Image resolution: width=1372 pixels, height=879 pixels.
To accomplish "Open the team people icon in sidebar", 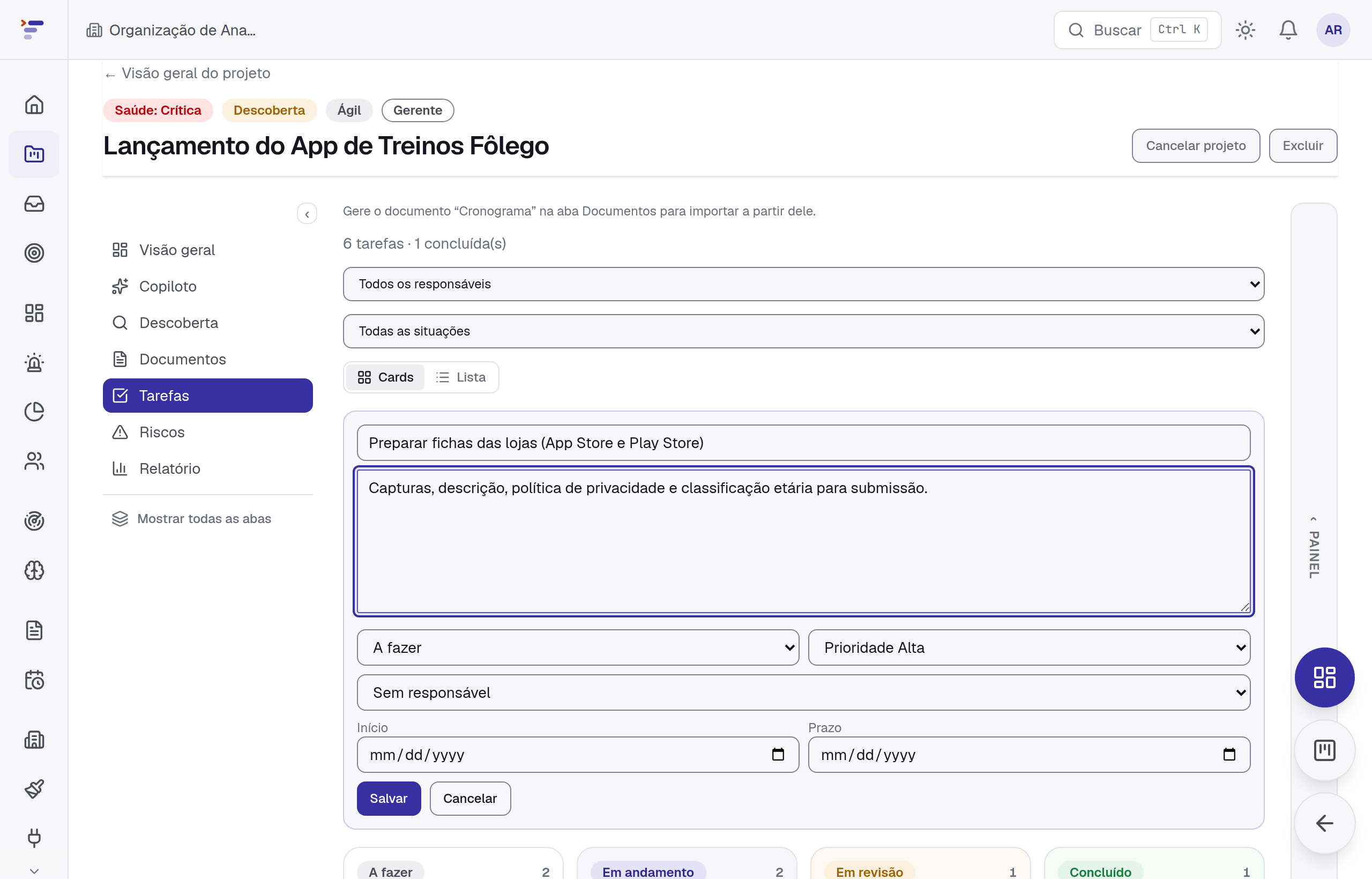I will 34,461.
